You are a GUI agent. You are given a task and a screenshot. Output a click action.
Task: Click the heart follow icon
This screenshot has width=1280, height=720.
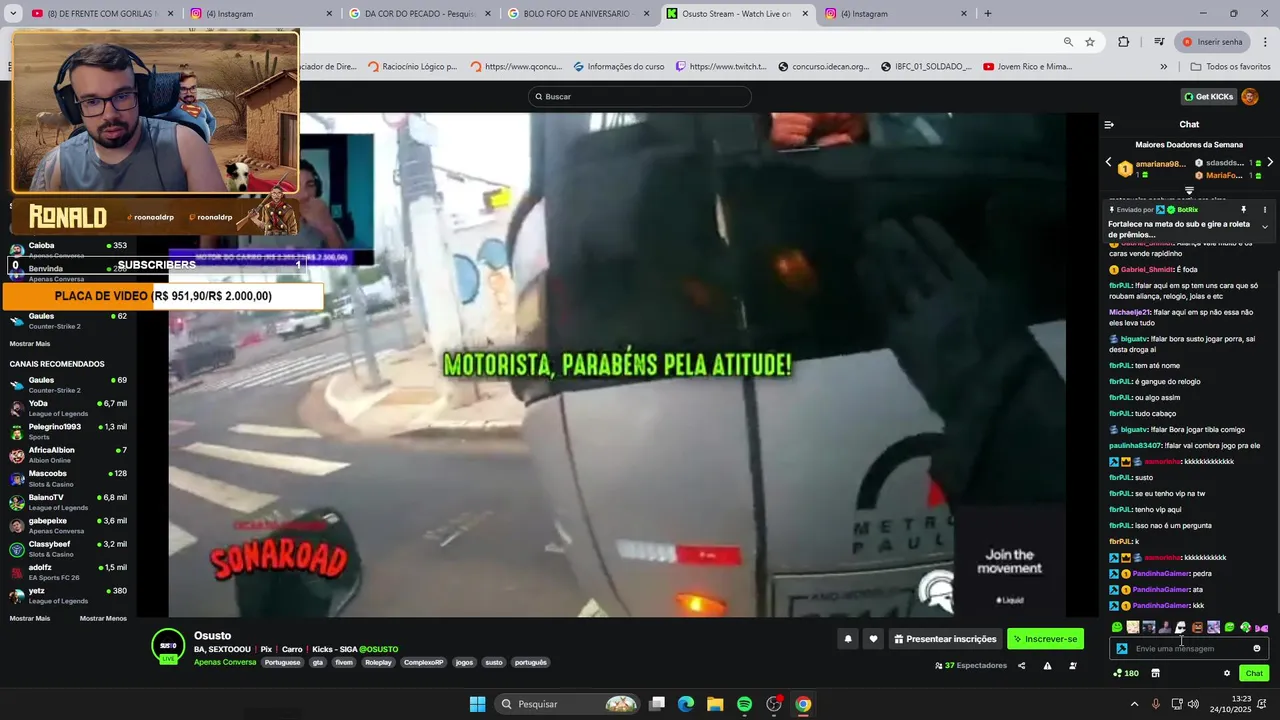(873, 639)
